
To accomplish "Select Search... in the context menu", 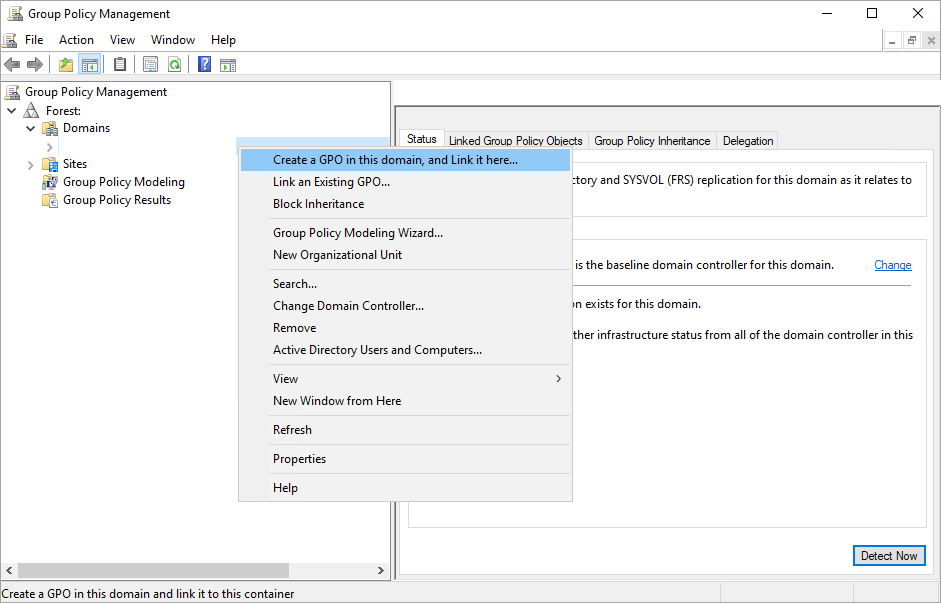I will tap(405, 284).
